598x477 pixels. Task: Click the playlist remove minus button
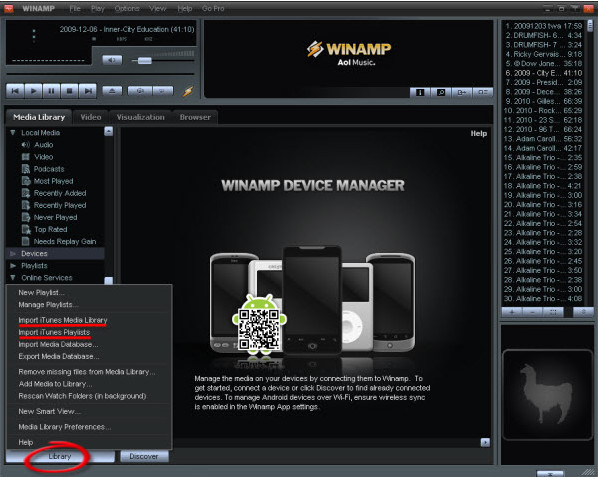click(x=532, y=312)
